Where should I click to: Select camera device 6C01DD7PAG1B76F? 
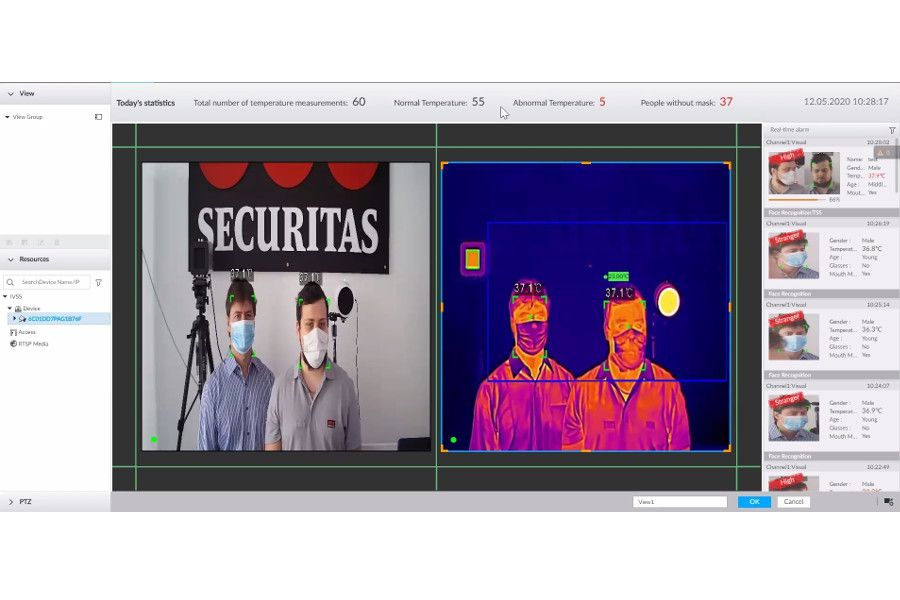click(54, 319)
